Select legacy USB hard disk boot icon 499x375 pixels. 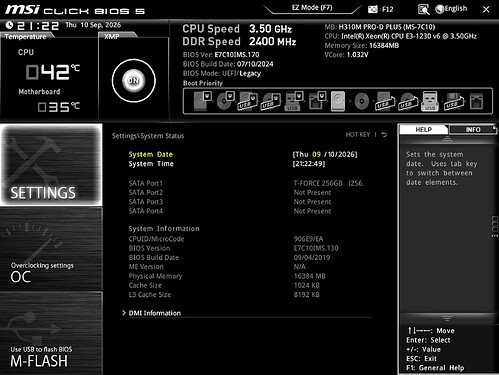384,101
